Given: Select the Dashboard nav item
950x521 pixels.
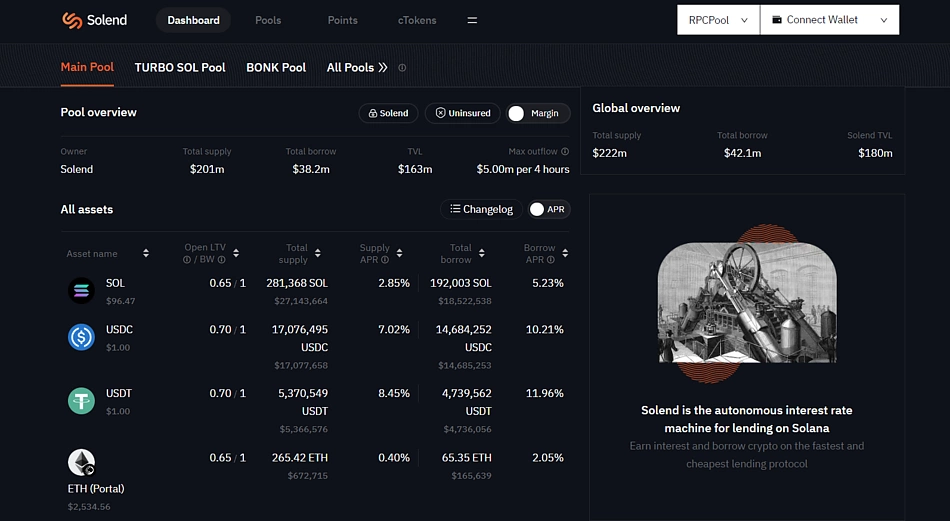Looking at the screenshot, I should tap(193, 20).
